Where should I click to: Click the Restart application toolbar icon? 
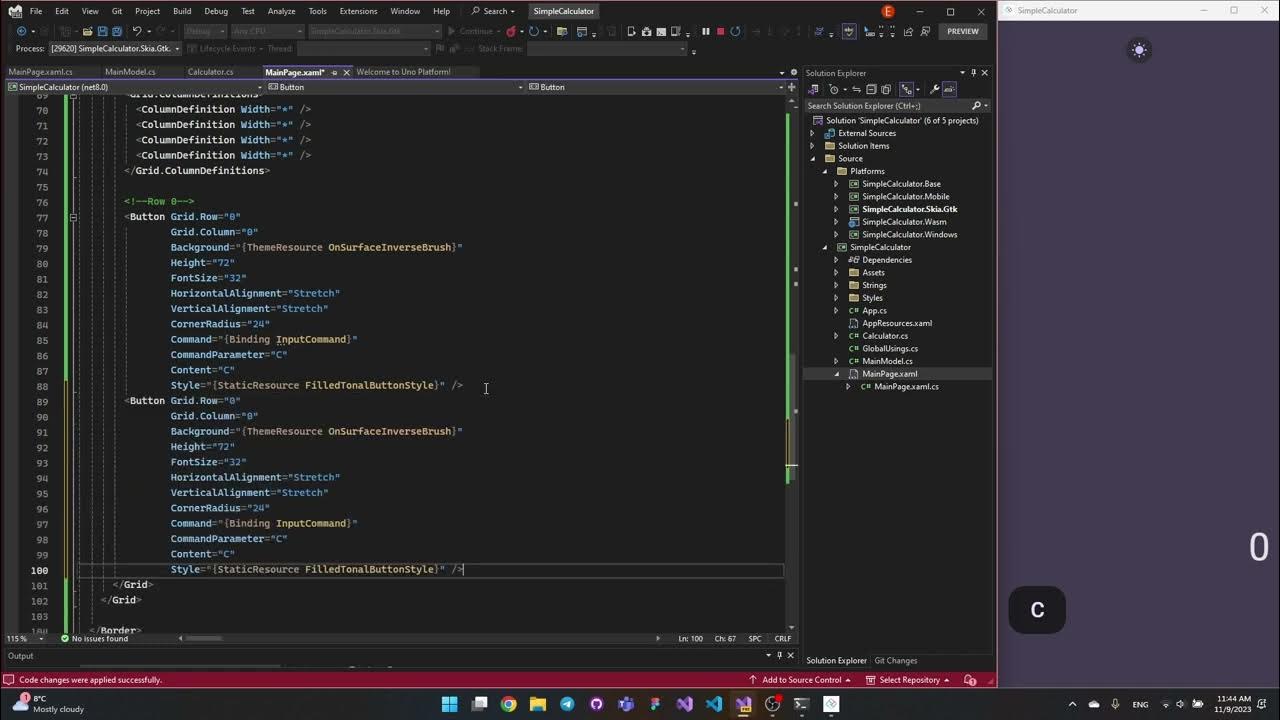(x=735, y=31)
